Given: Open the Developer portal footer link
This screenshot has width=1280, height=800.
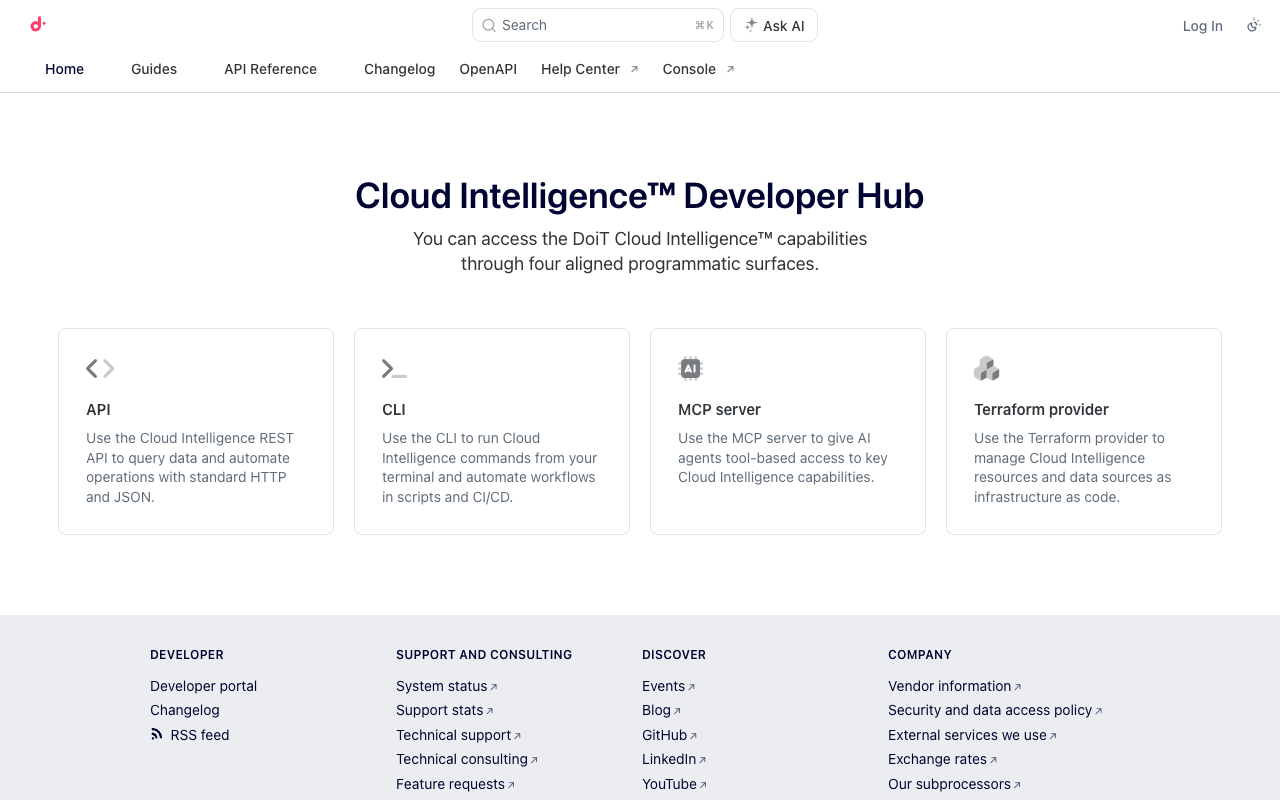Looking at the screenshot, I should [x=203, y=686].
